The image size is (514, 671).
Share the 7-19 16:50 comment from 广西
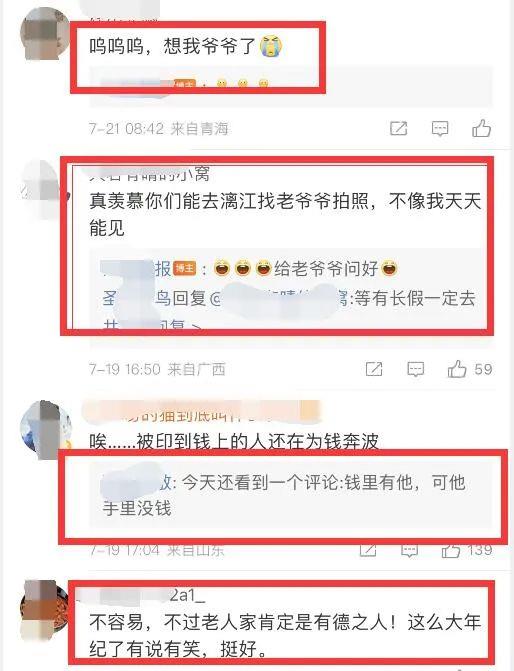coord(374,369)
